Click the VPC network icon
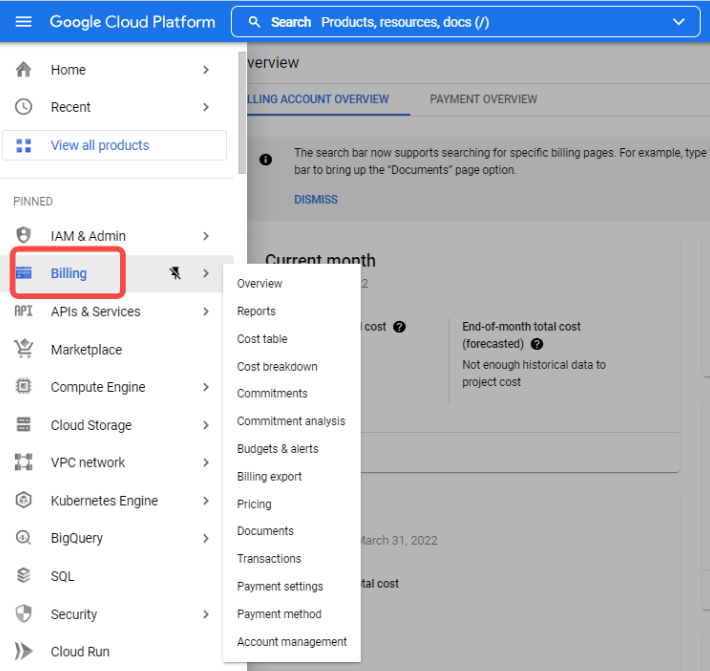The height and width of the screenshot is (671, 710). click(x=24, y=462)
